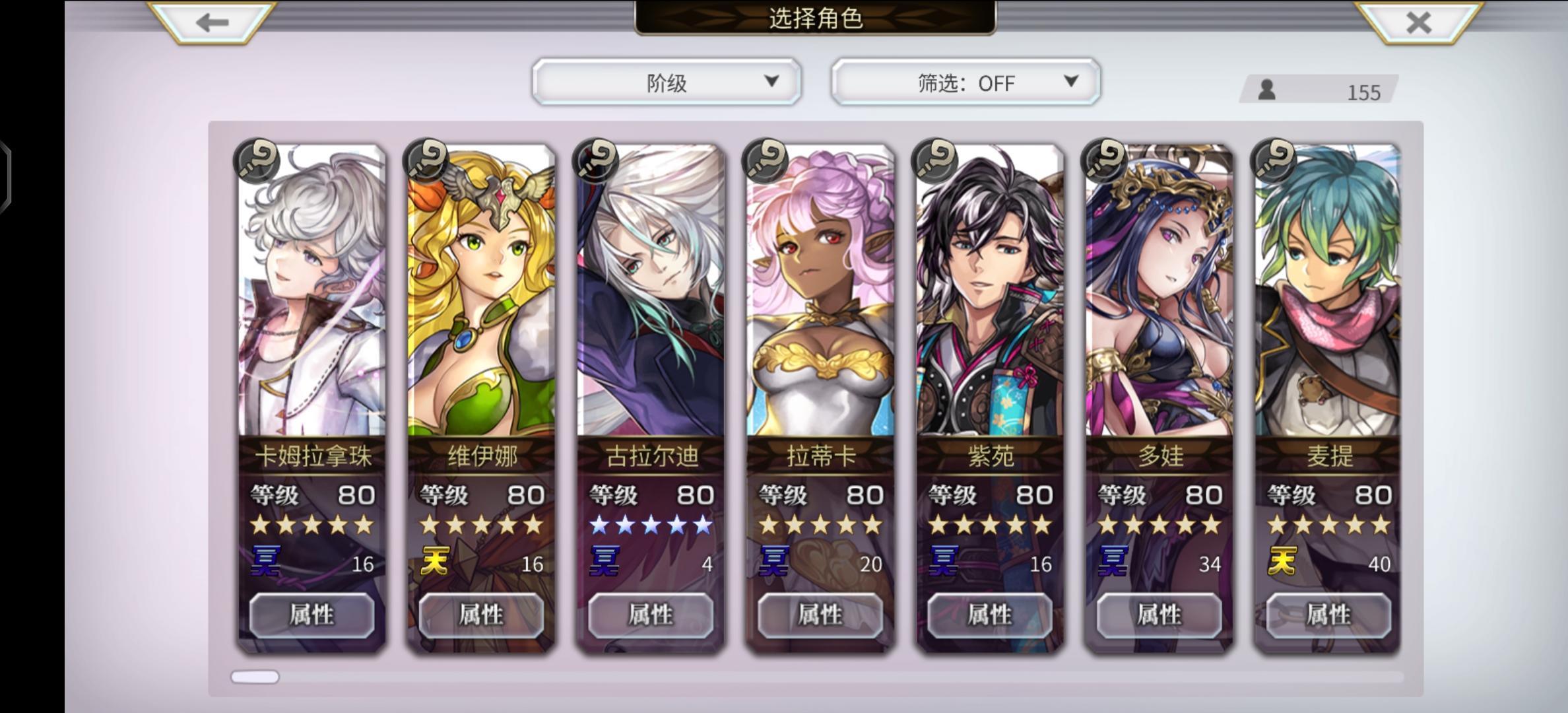Click the horizontal scrollbar handle
1568x713 pixels.
255,677
